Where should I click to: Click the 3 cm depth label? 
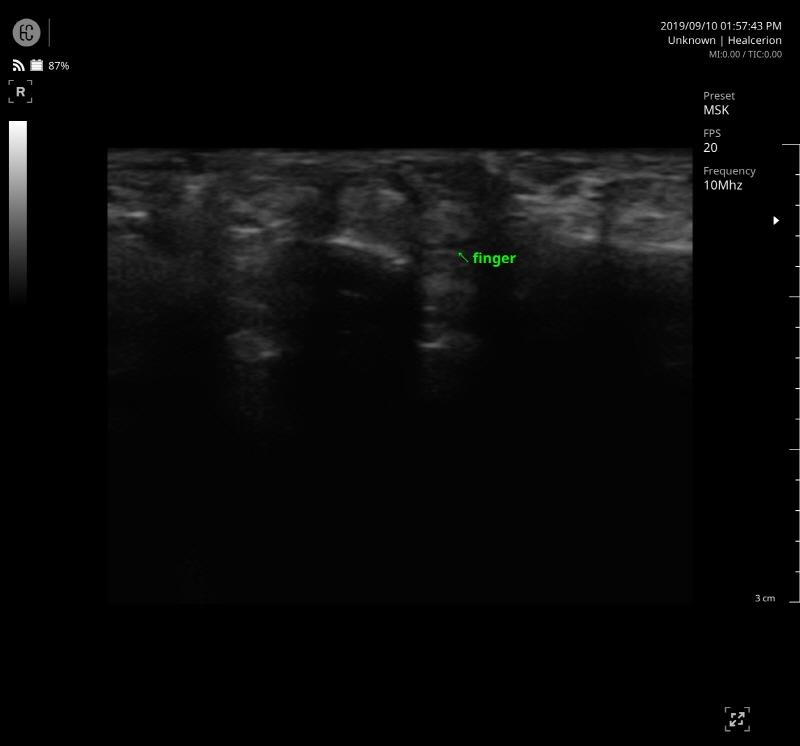coord(765,598)
